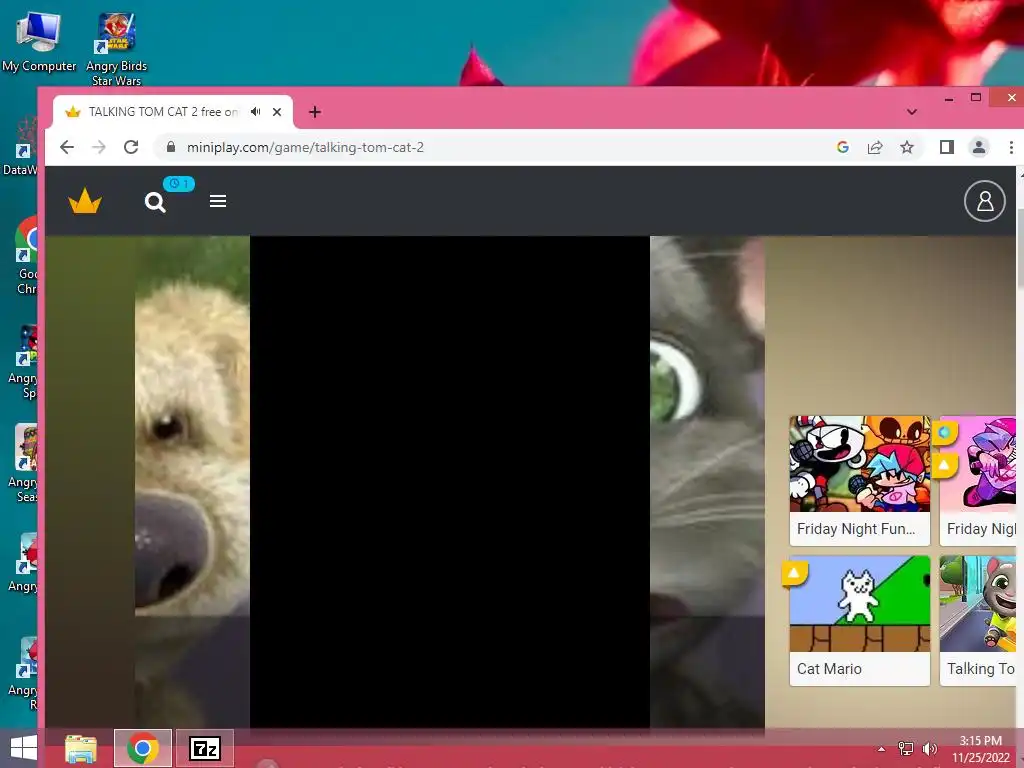Bookmark this page with the star icon
Image resolution: width=1024 pixels, height=768 pixels.
tap(907, 147)
